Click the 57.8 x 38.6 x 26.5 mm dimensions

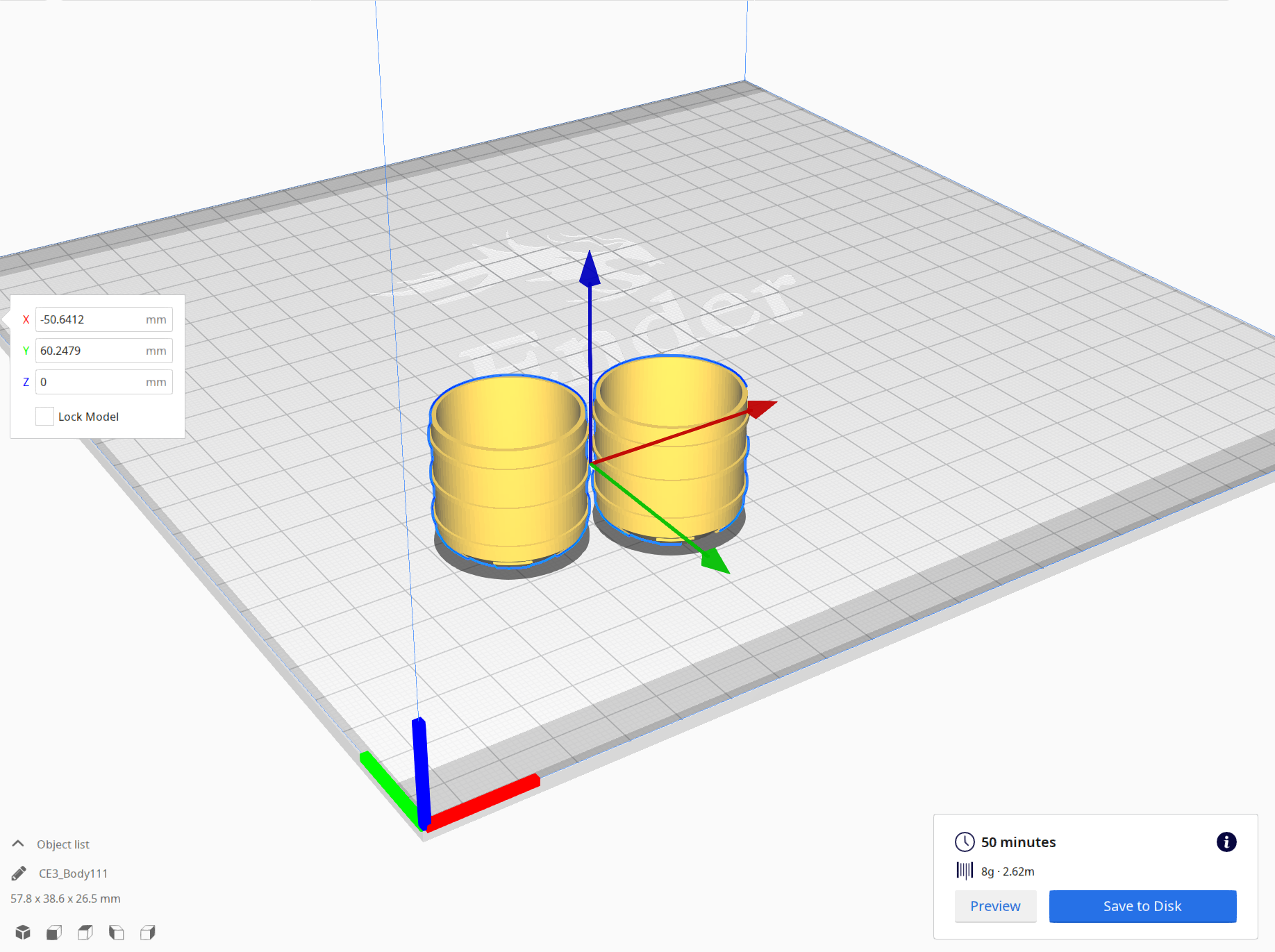(65, 899)
